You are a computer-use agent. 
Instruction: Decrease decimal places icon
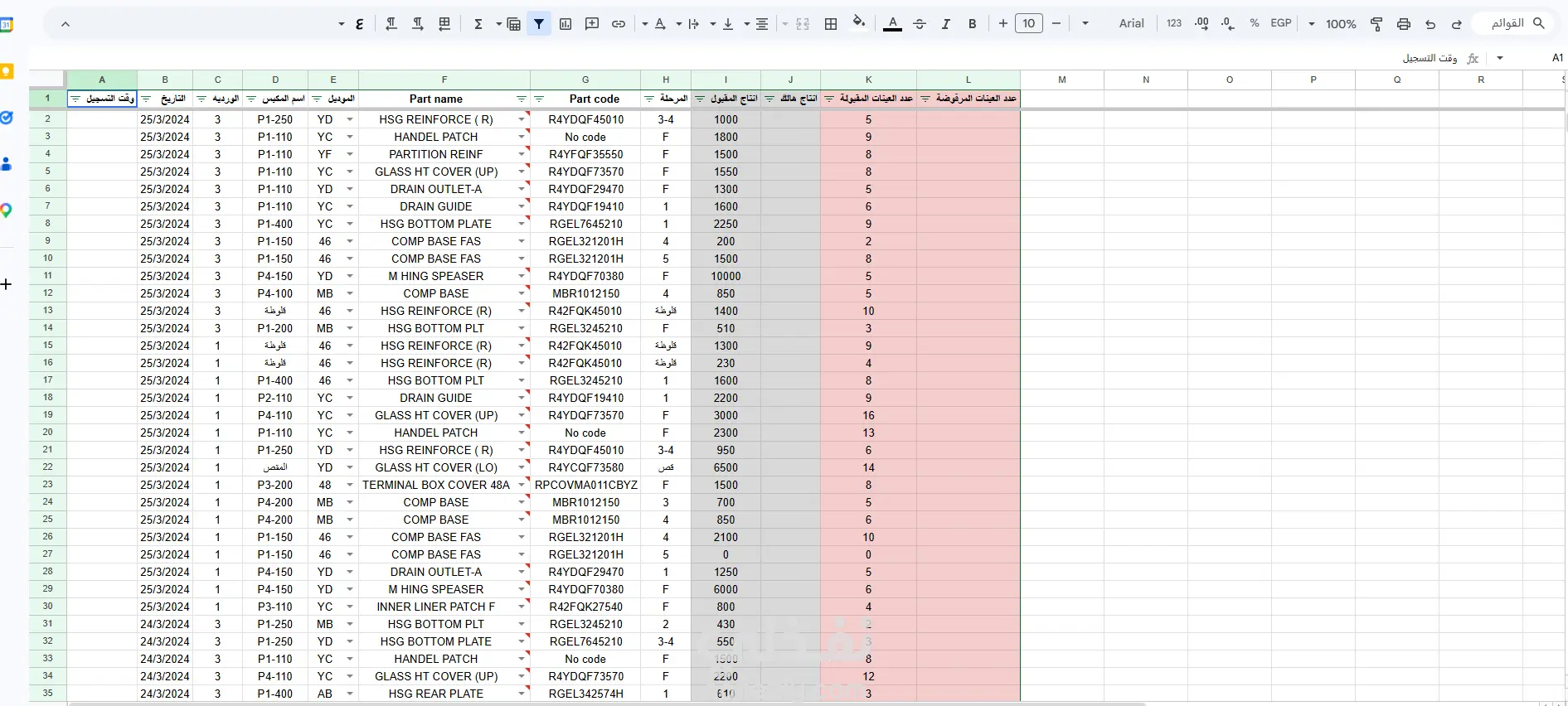(1228, 24)
